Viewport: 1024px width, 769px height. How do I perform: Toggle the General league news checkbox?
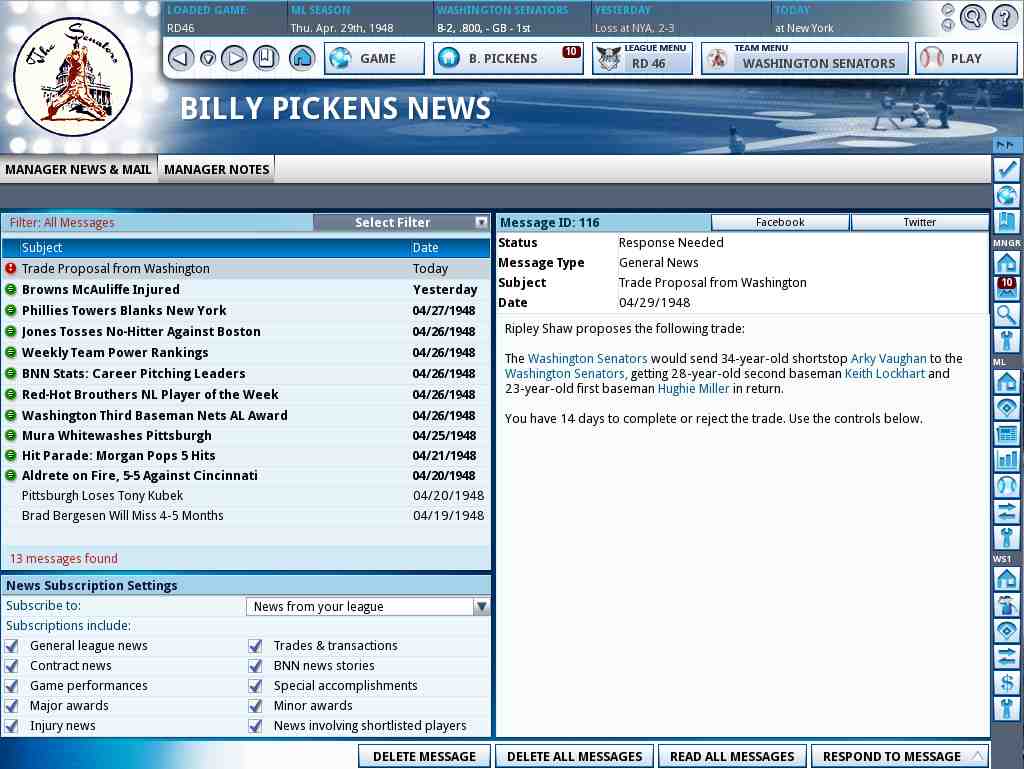pos(12,646)
